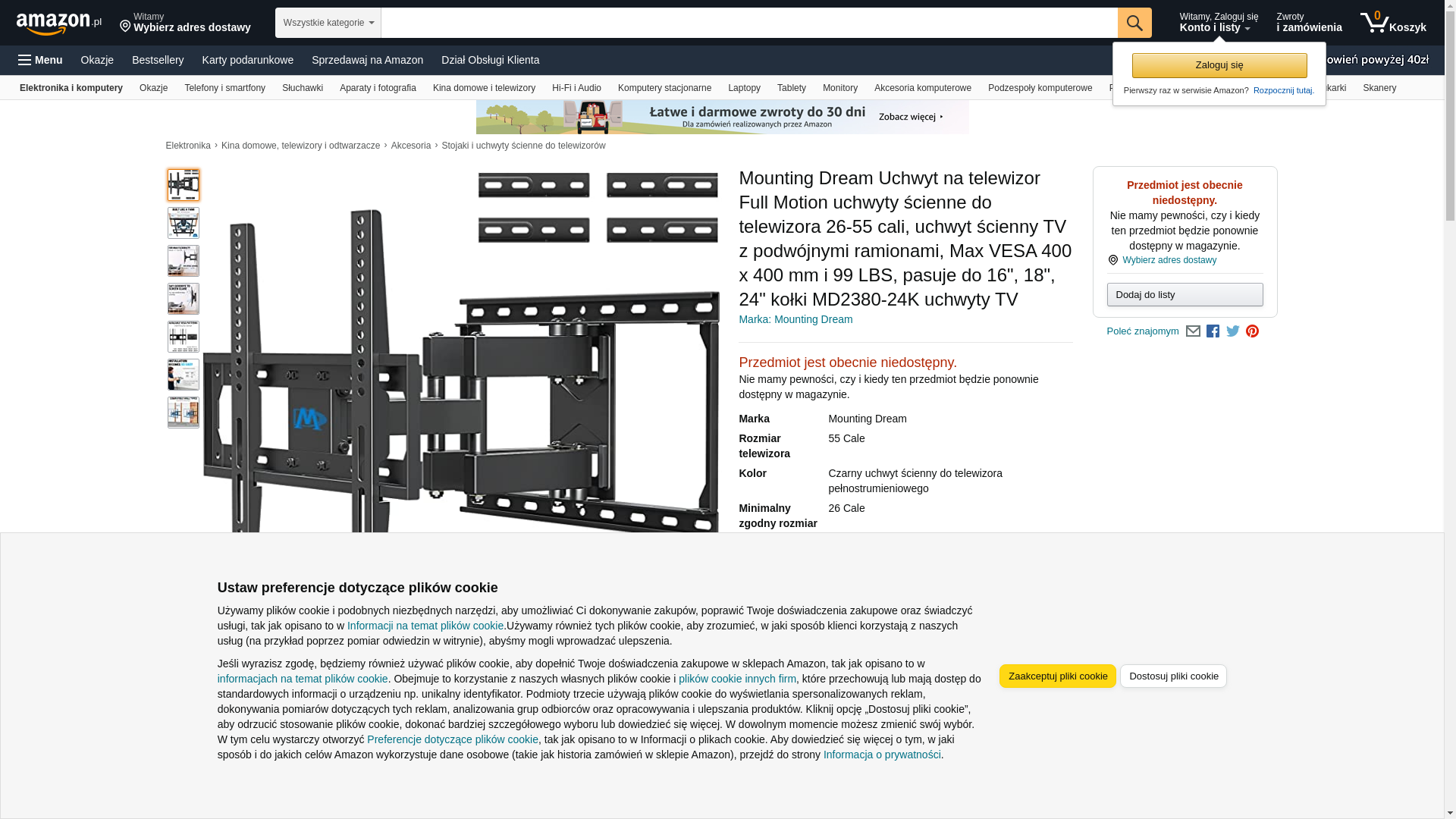The height and width of the screenshot is (819, 1456).
Task: Click the Marka: Mounting Dream link
Action: click(795, 319)
